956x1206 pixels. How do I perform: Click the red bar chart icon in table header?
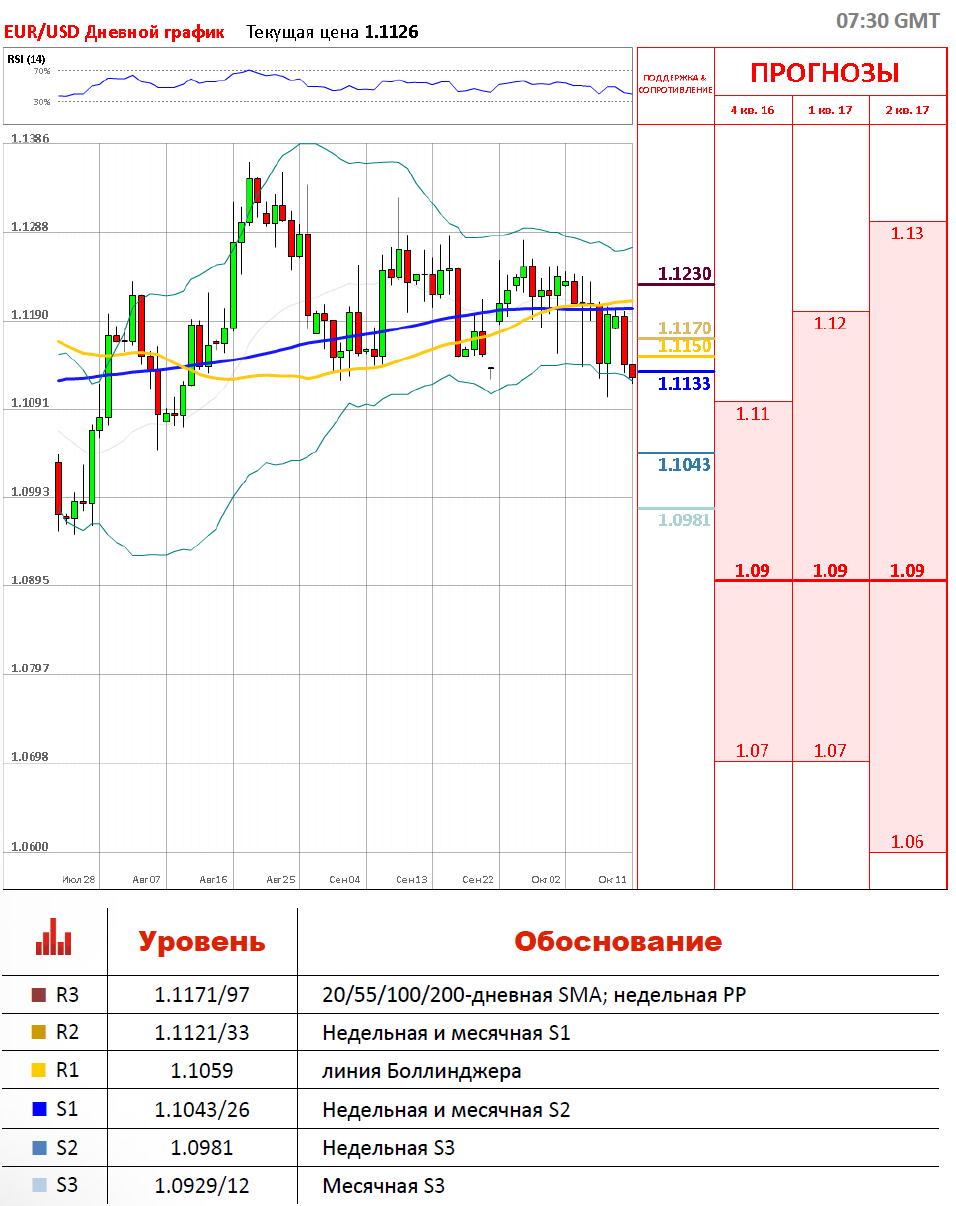point(54,941)
